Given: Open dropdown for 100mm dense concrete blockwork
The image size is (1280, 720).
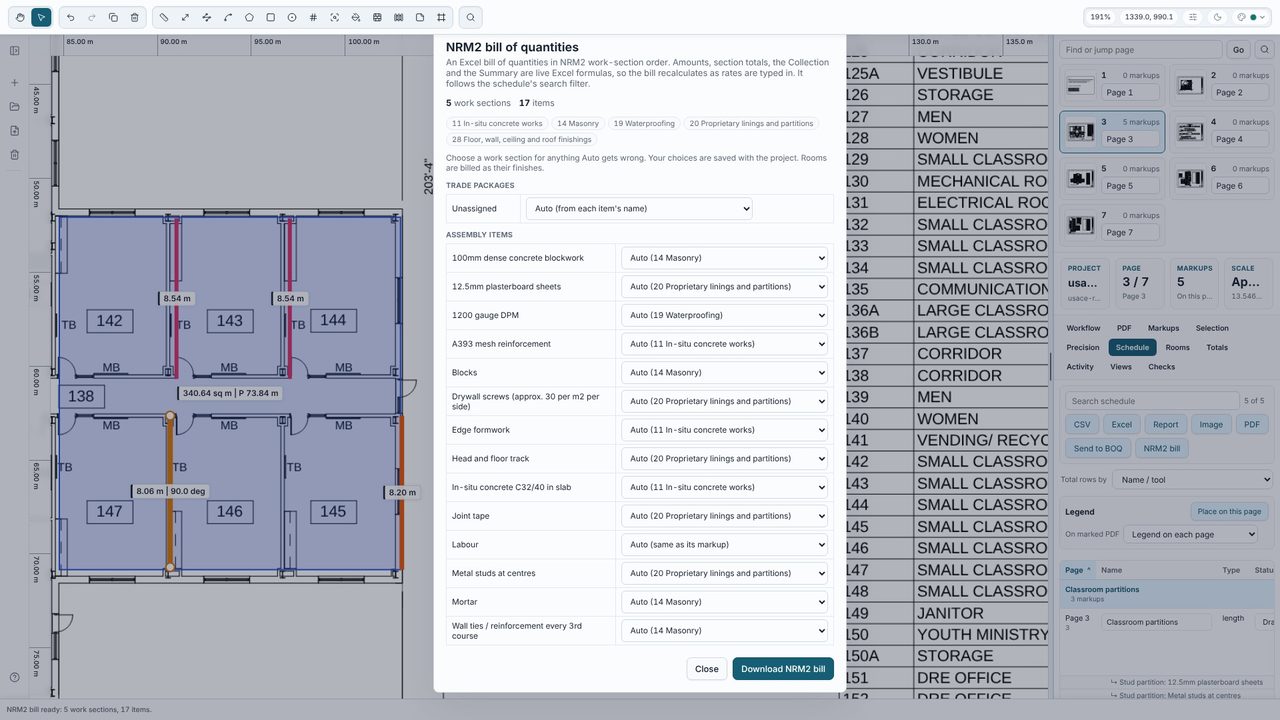Looking at the screenshot, I should [724, 258].
